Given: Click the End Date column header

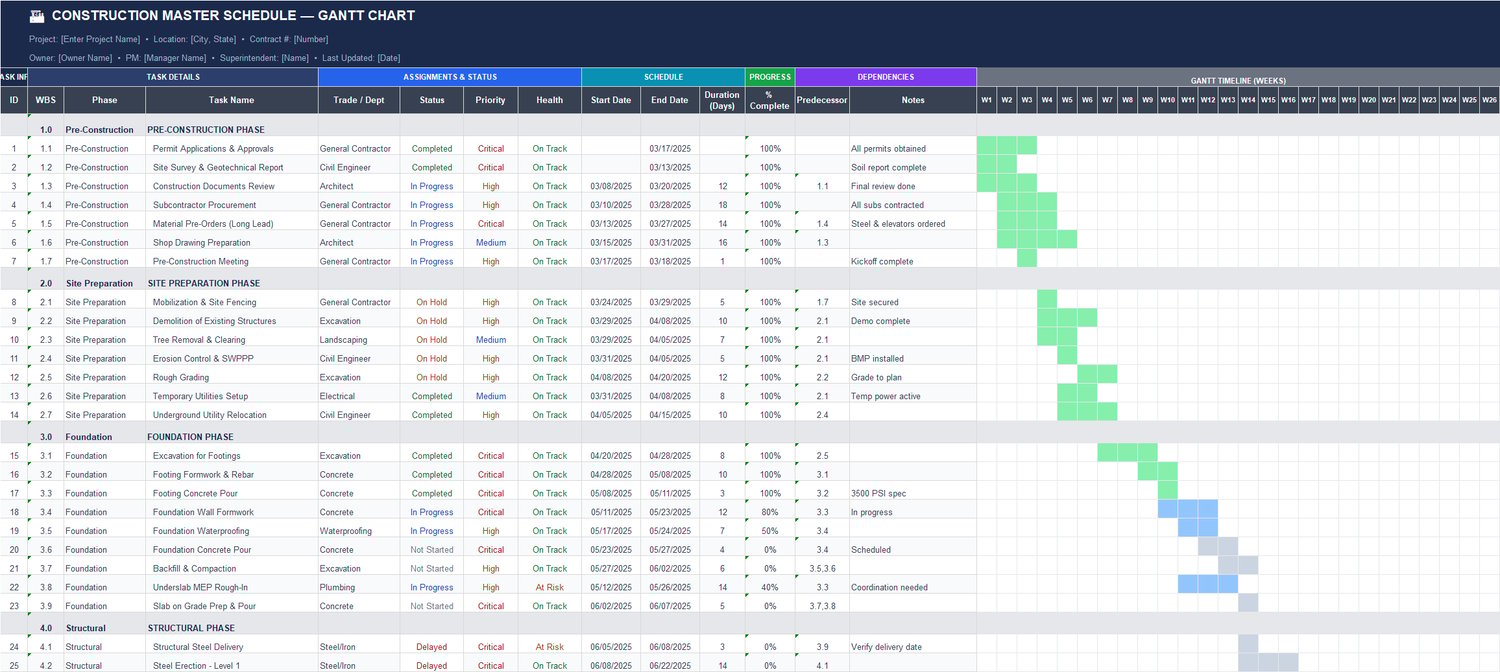Looking at the screenshot, I should click(670, 100).
